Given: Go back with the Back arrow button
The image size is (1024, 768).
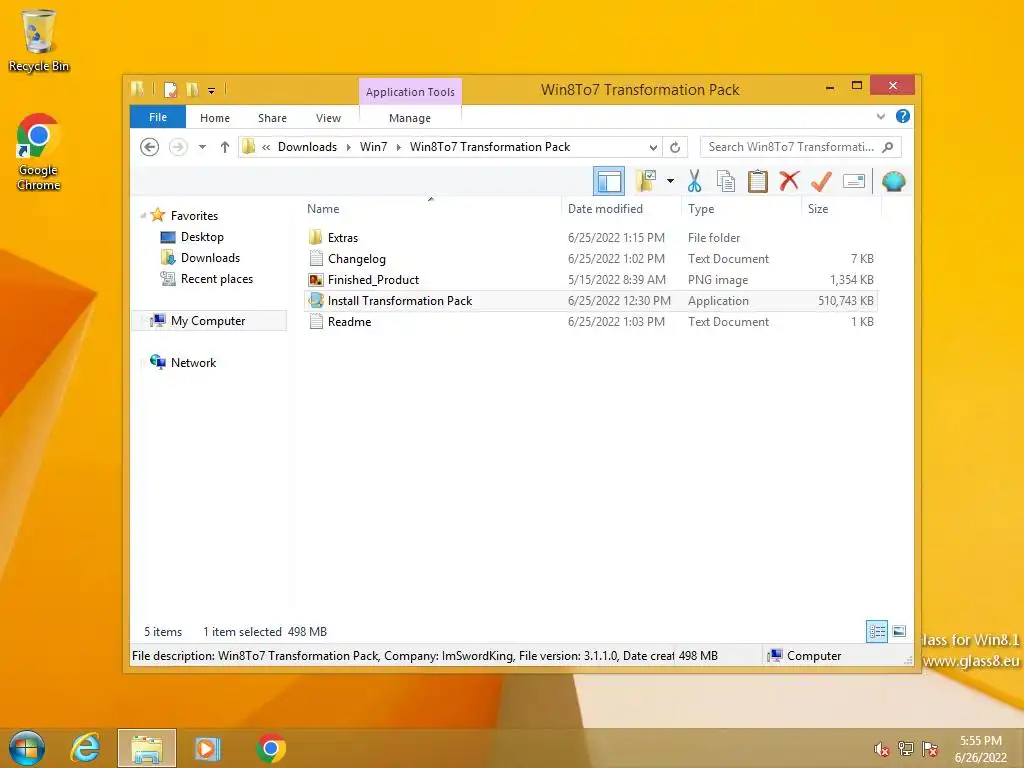Looking at the screenshot, I should 150,147.
